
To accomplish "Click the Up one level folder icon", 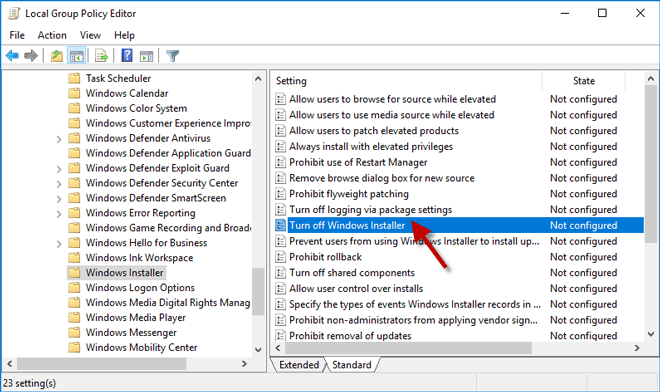I will tap(57, 56).
